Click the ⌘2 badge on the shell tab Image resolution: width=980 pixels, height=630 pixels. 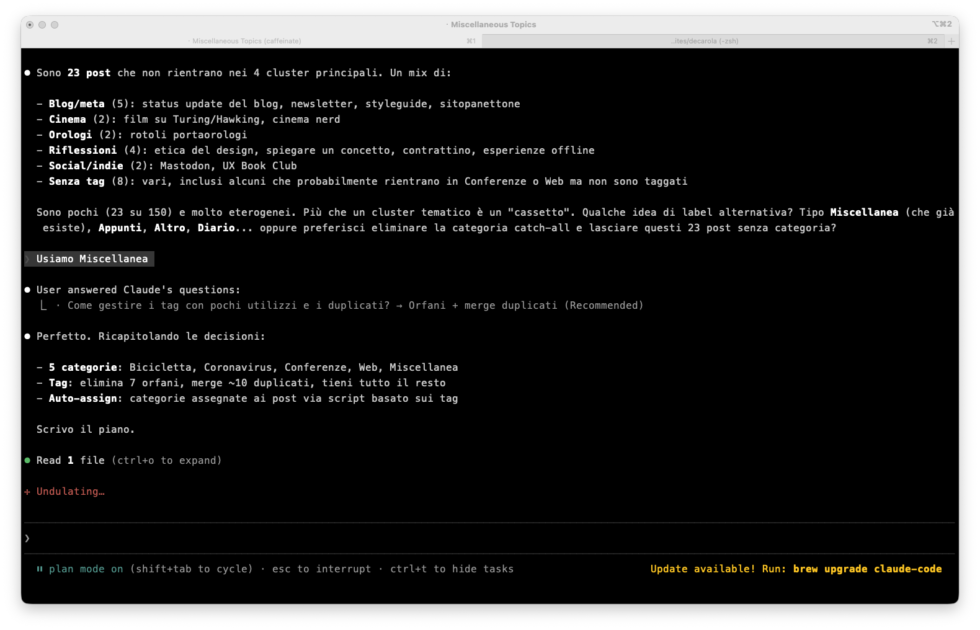coord(932,41)
